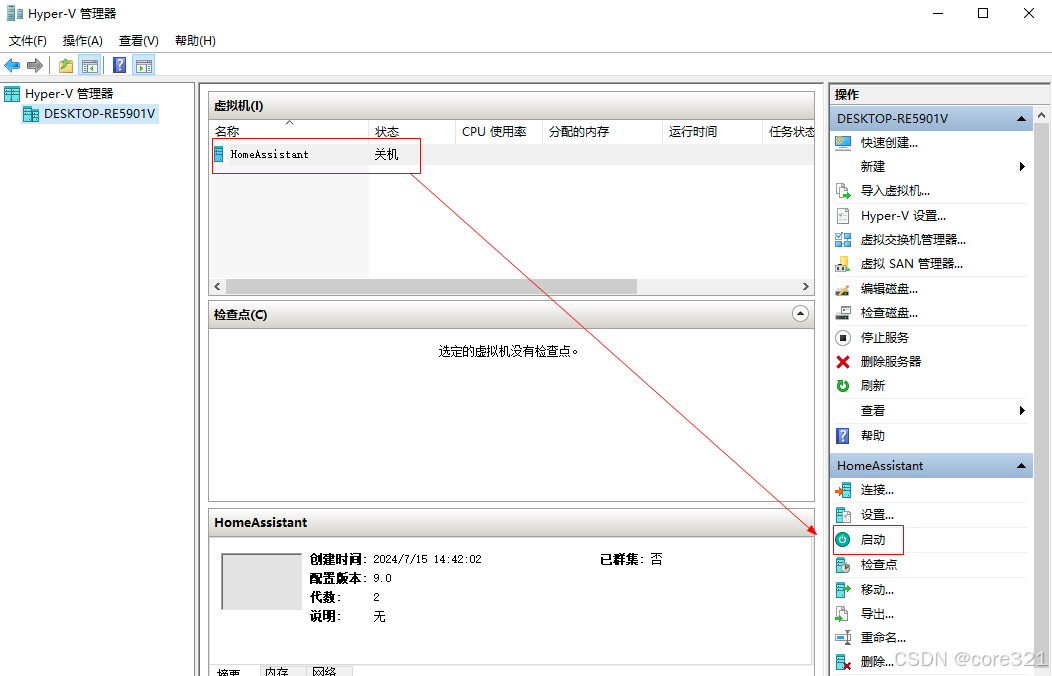
Task: Open the 操作(A) menu
Action: pos(83,40)
